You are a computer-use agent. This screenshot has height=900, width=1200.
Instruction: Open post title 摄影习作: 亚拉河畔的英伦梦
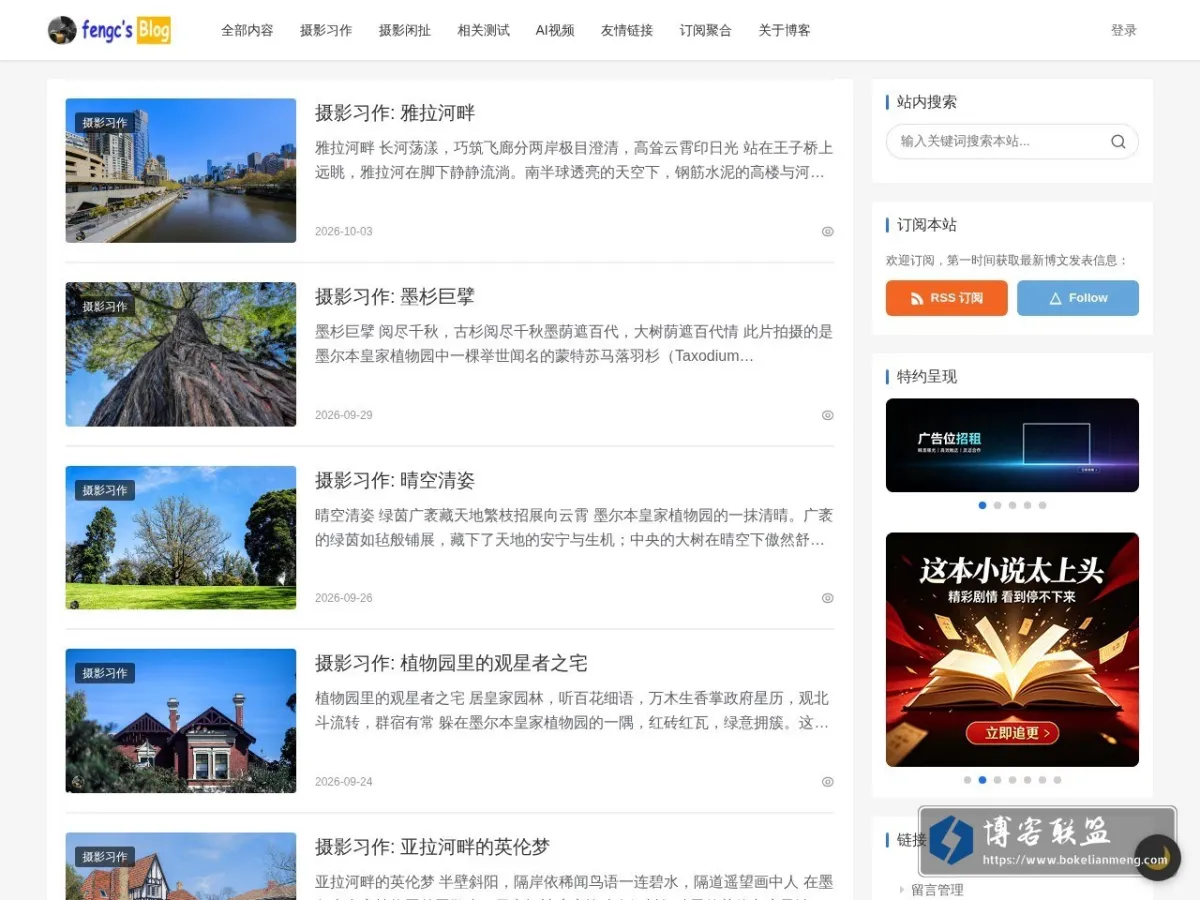pyautogui.click(x=432, y=847)
